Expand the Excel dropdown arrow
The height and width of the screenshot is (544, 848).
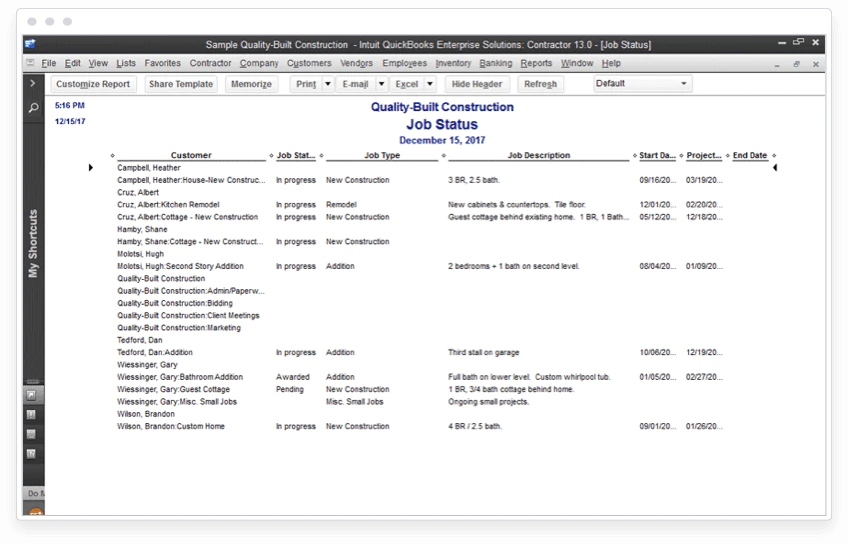[x=430, y=84]
